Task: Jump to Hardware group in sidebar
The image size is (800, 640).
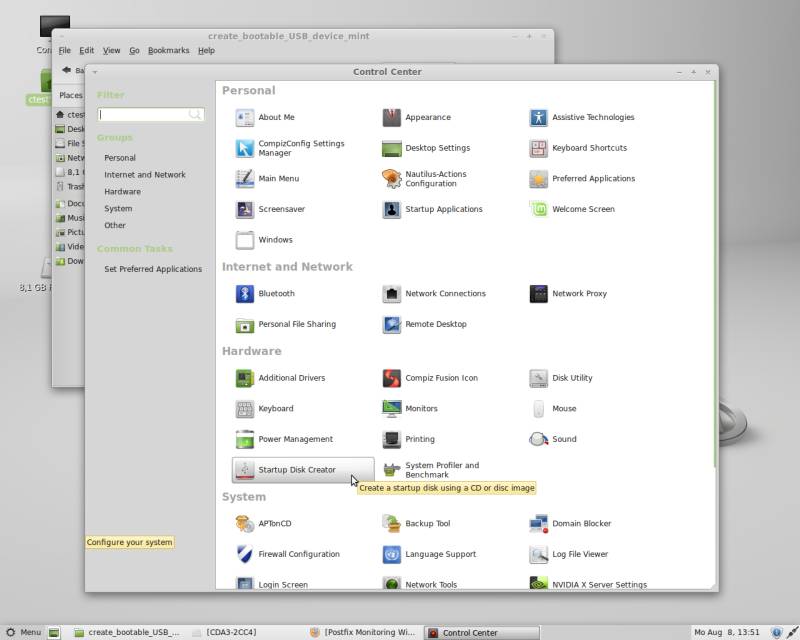Action: pyautogui.click(x=122, y=192)
